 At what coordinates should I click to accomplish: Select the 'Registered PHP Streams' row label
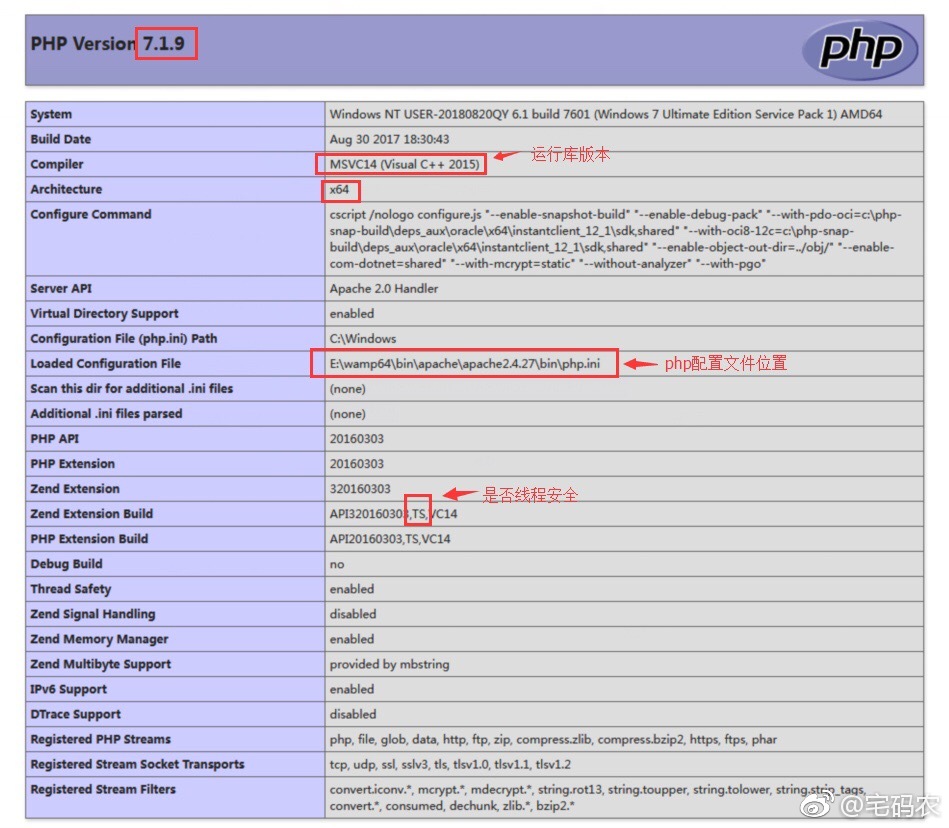[100, 739]
